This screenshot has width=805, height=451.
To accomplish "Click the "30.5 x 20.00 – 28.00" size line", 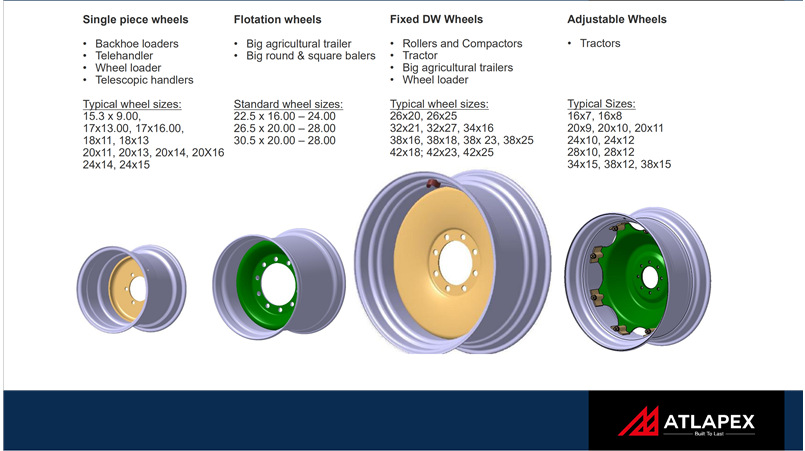I will pos(284,141).
